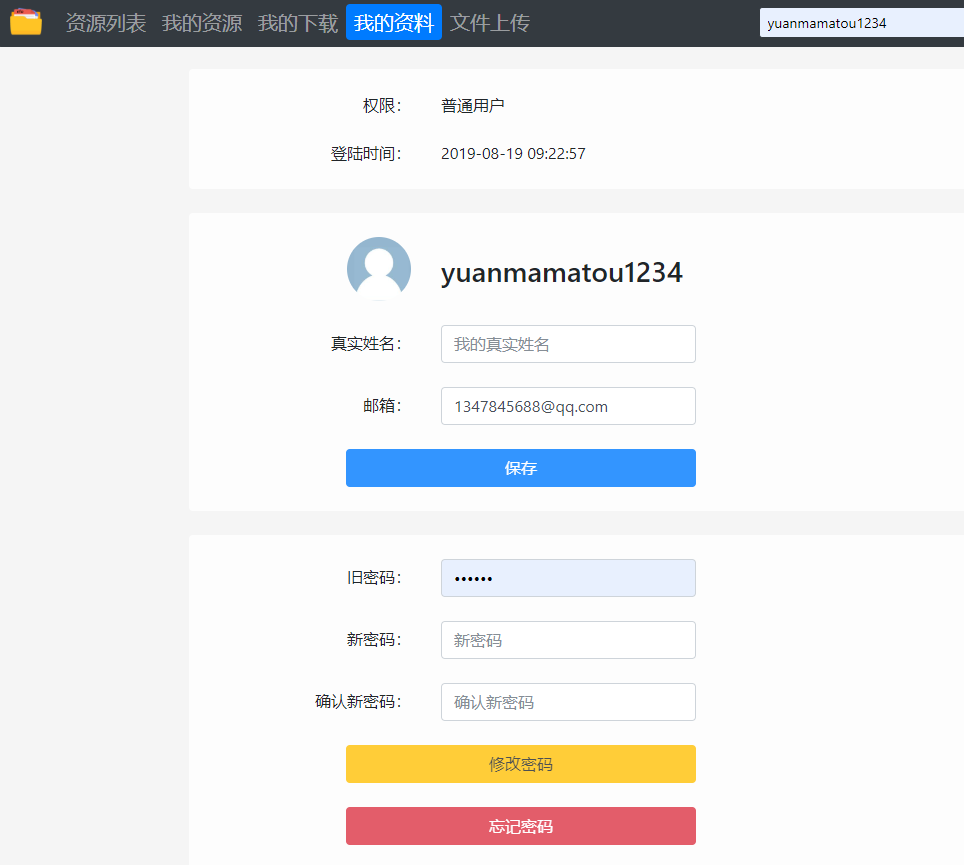Focus the 真实姓名 input field
964x865 pixels.
[x=568, y=344]
